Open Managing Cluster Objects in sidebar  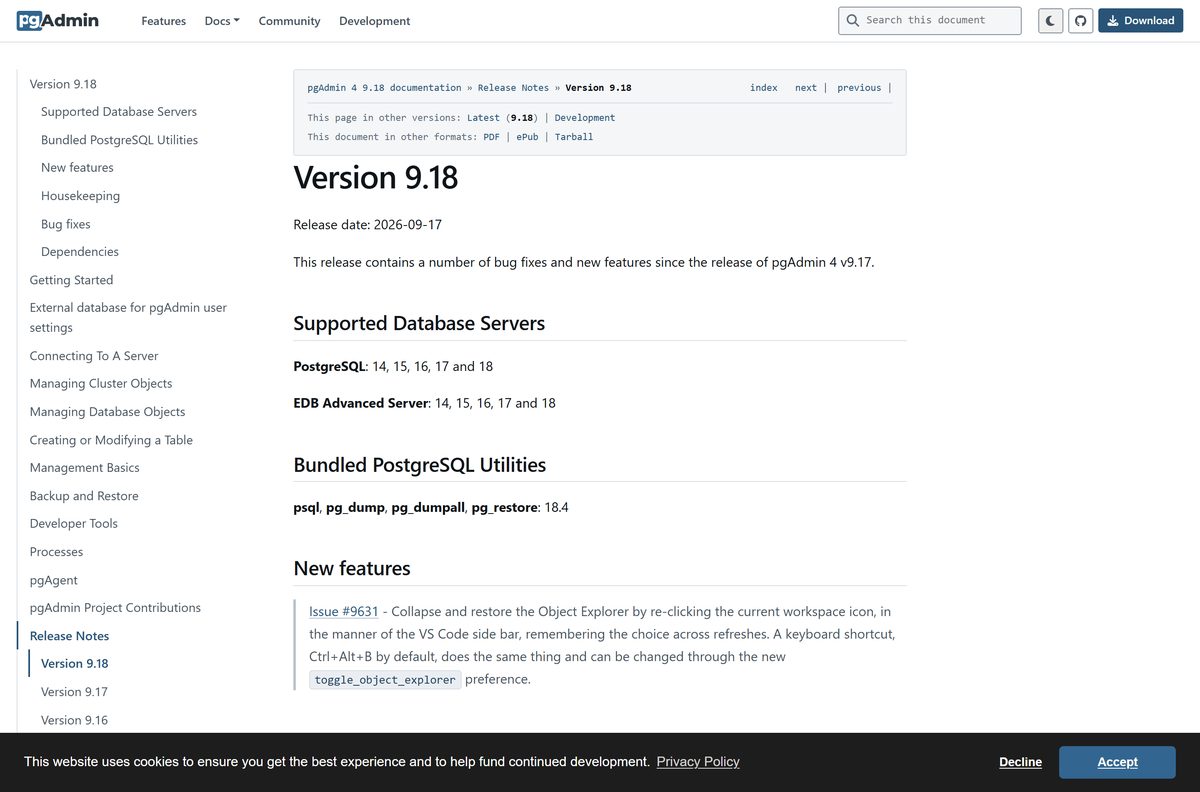tap(101, 384)
